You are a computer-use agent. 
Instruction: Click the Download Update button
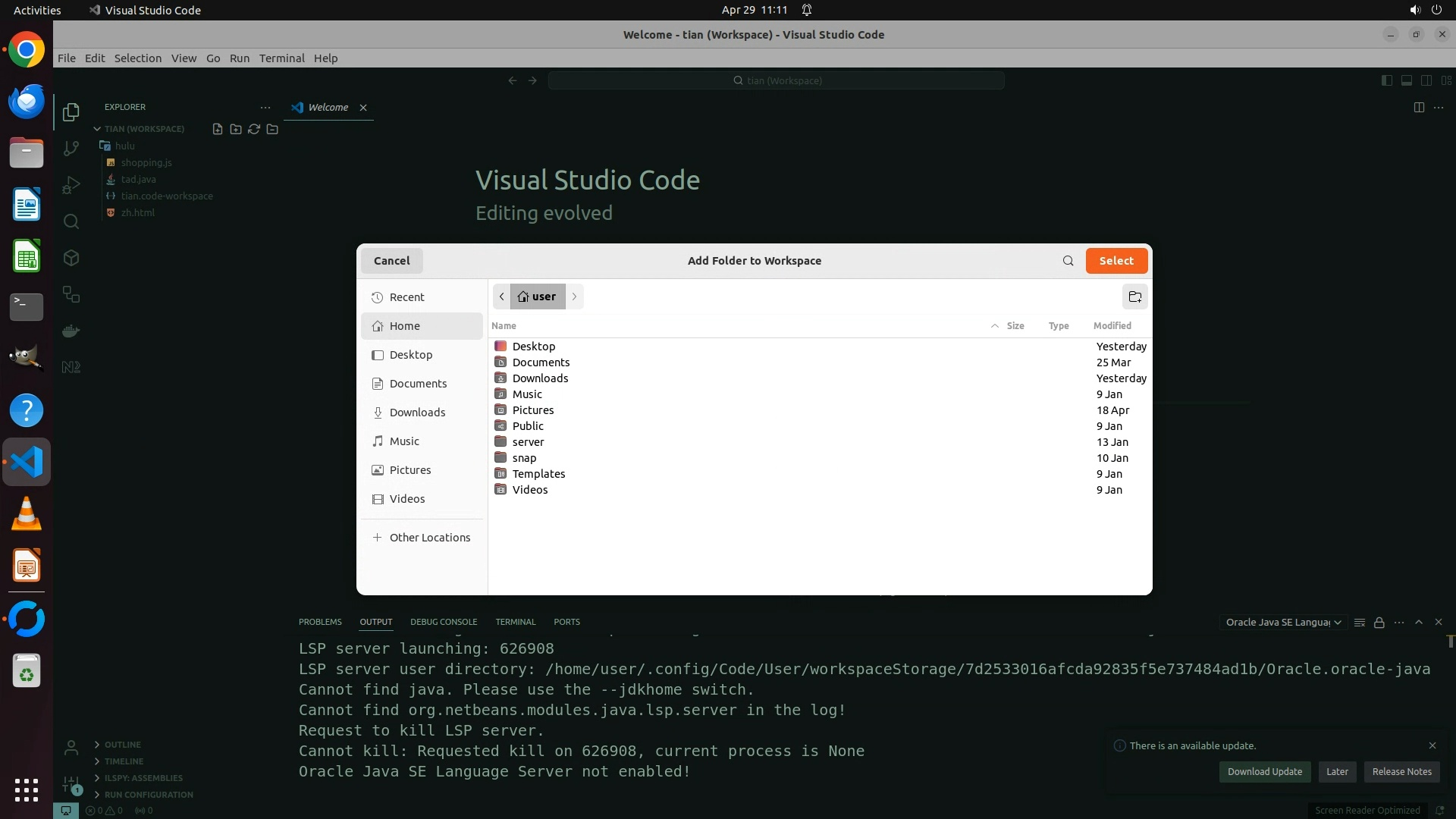(1264, 772)
